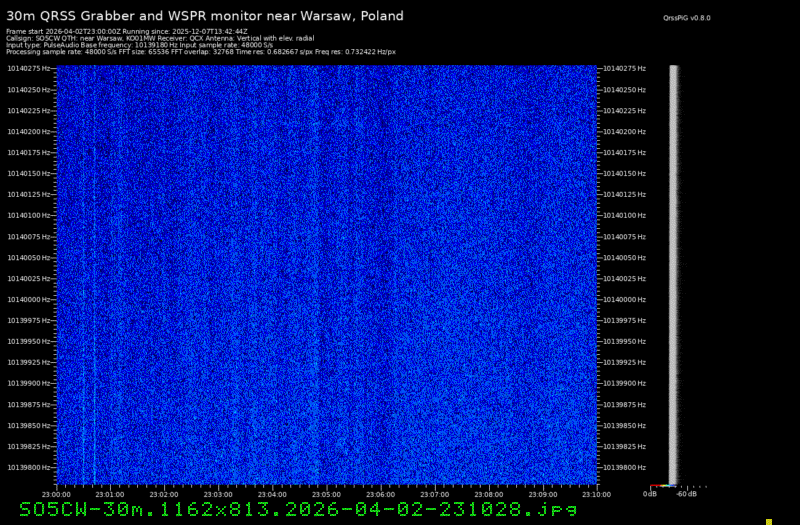Click the 10140100 Hz label on left axis
The image size is (800, 525).
[x=28, y=215]
